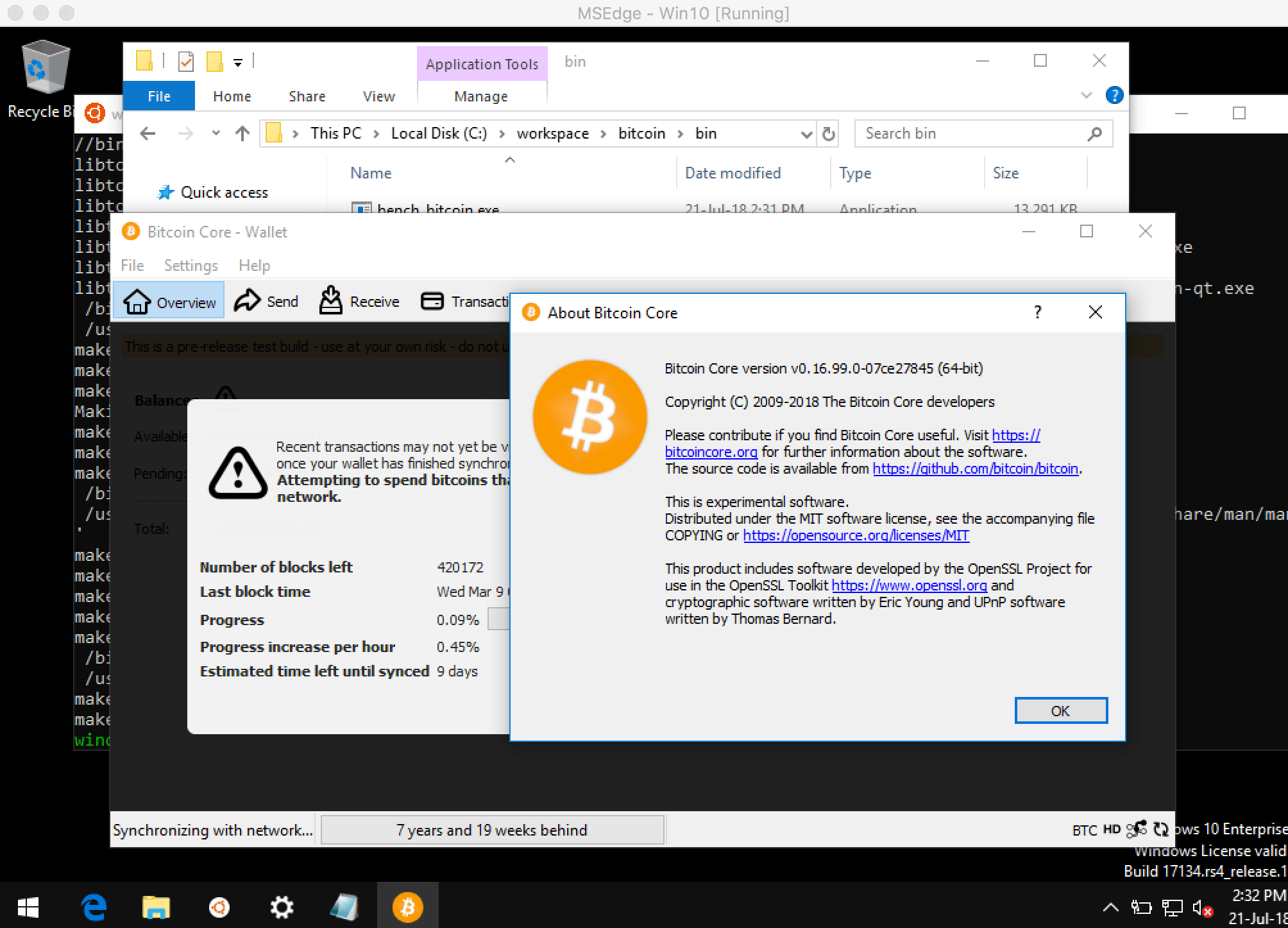The width and height of the screenshot is (1288, 928).
Task: Launch Bitcoin Core from the taskbar
Action: pyautogui.click(x=407, y=906)
